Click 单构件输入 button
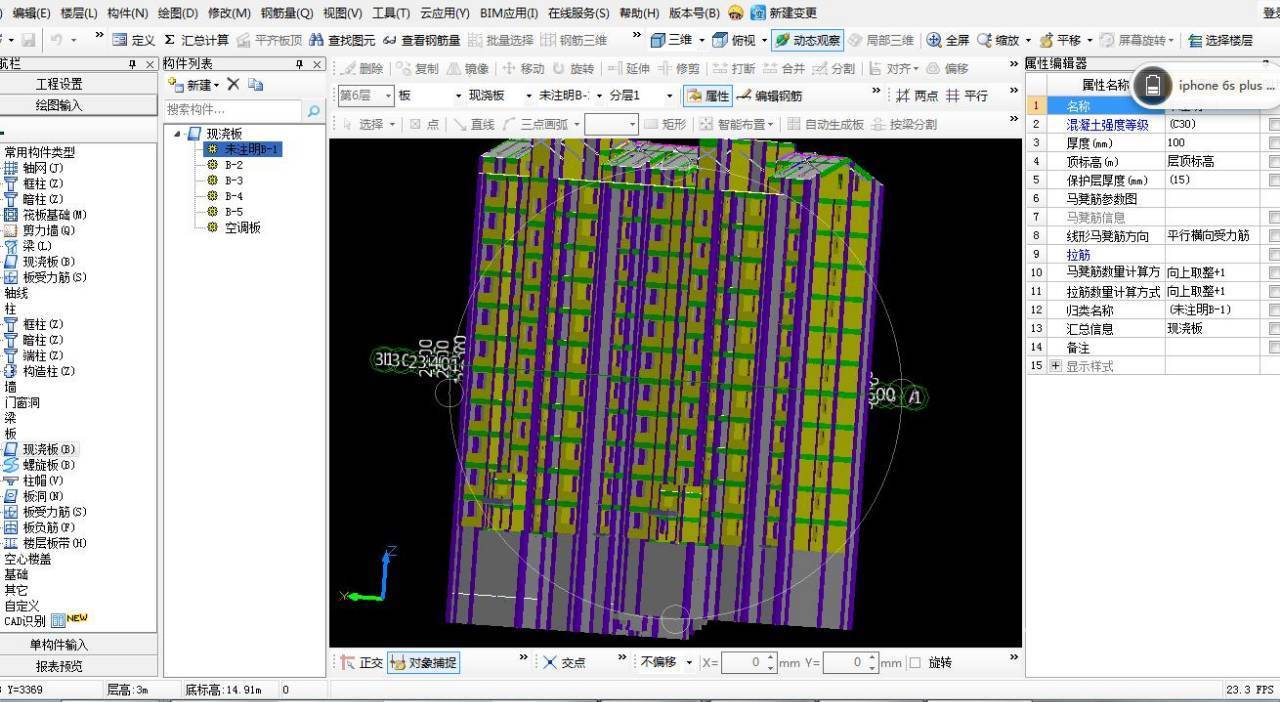 point(59,645)
